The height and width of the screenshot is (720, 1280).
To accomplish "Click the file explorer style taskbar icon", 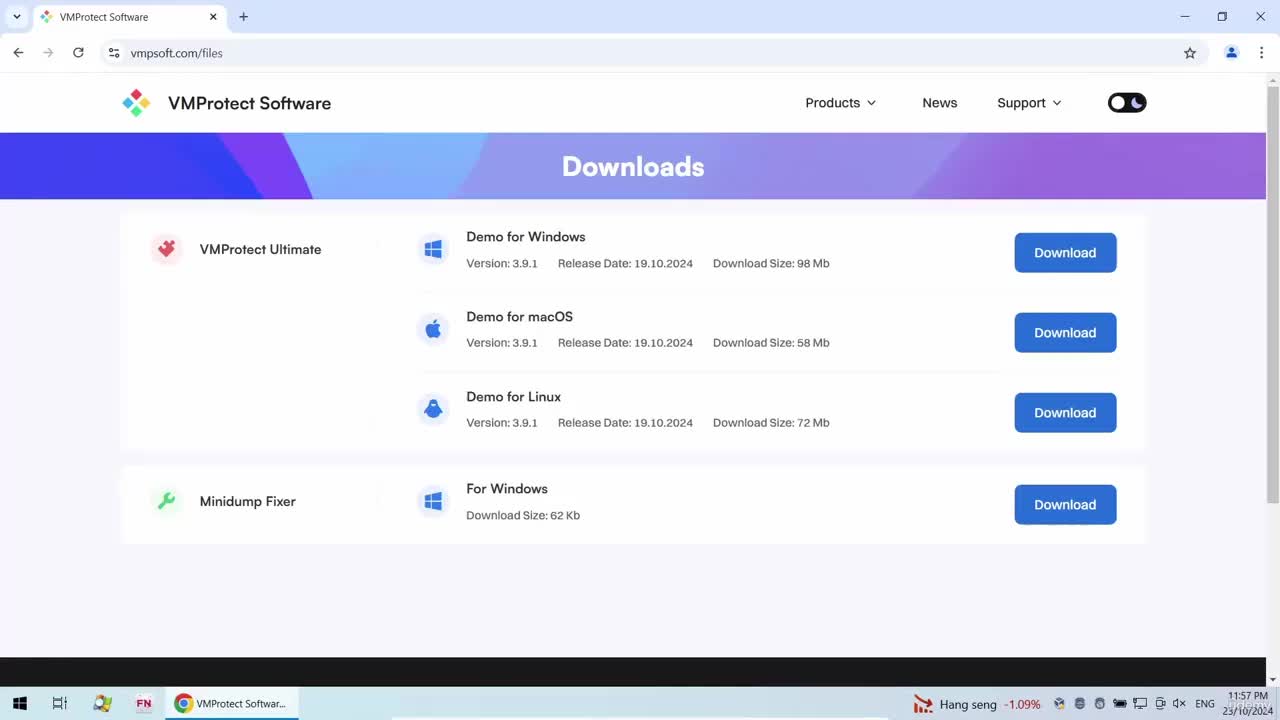I will click(x=102, y=704).
